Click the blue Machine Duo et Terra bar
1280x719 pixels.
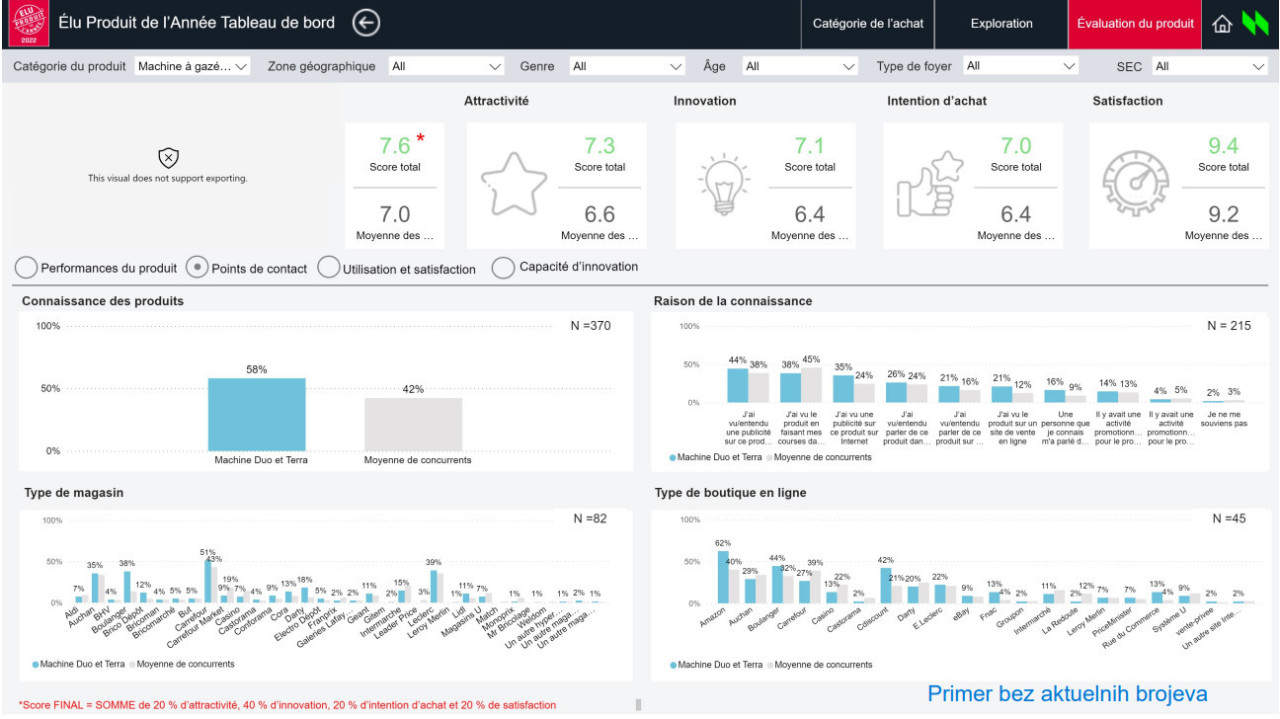coord(257,414)
